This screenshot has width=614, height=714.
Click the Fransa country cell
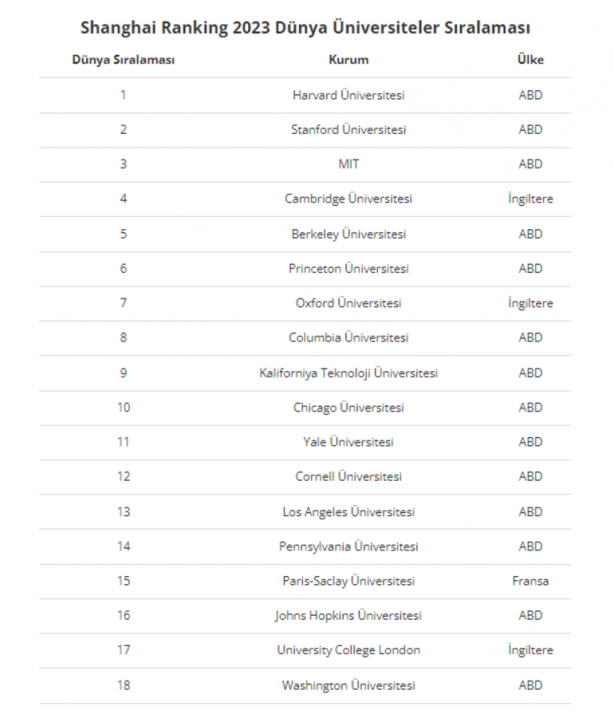(x=530, y=581)
